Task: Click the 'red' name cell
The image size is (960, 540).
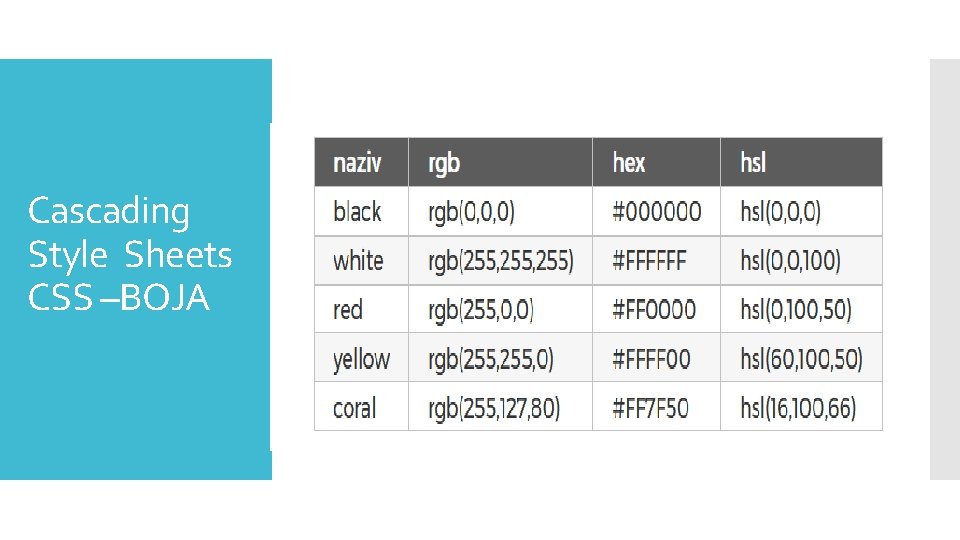Action: 348,310
